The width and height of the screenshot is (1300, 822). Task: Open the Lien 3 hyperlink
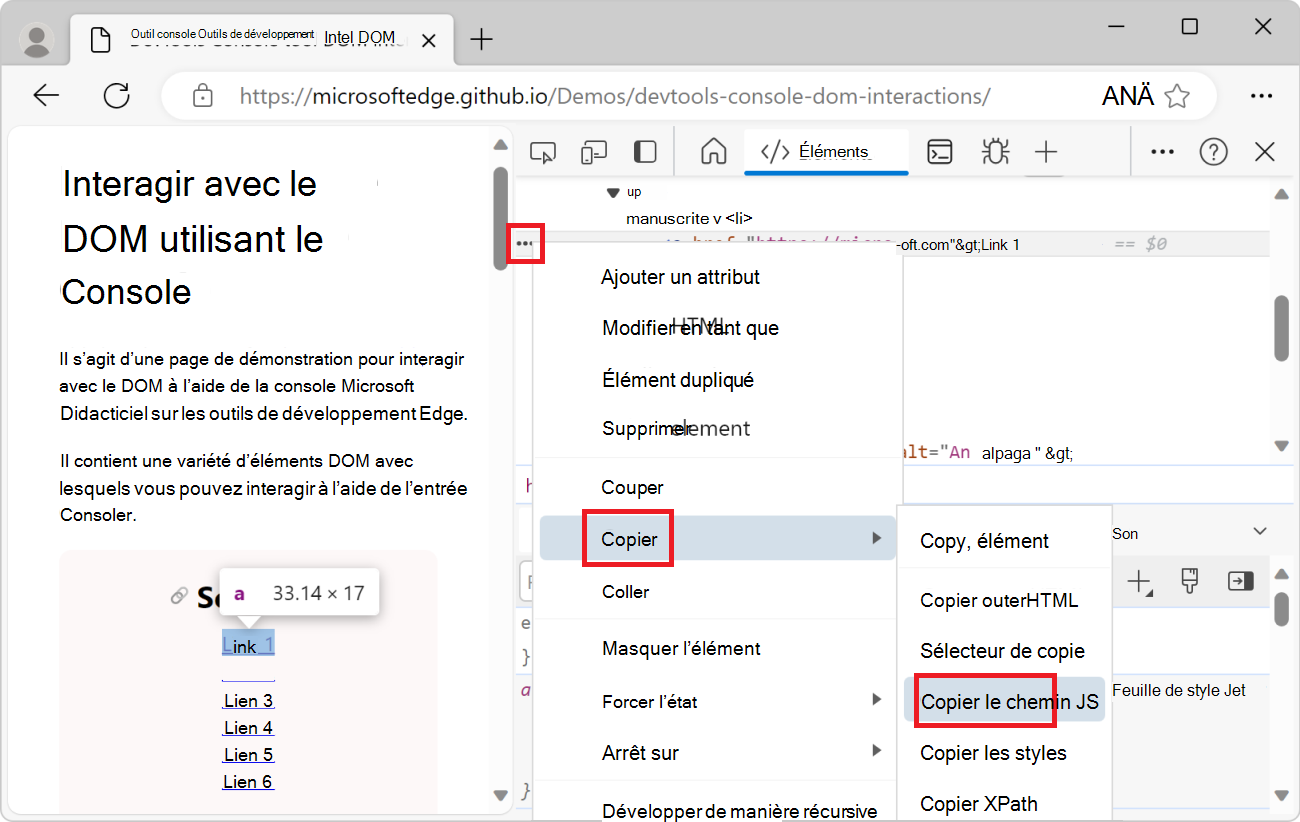tap(248, 700)
